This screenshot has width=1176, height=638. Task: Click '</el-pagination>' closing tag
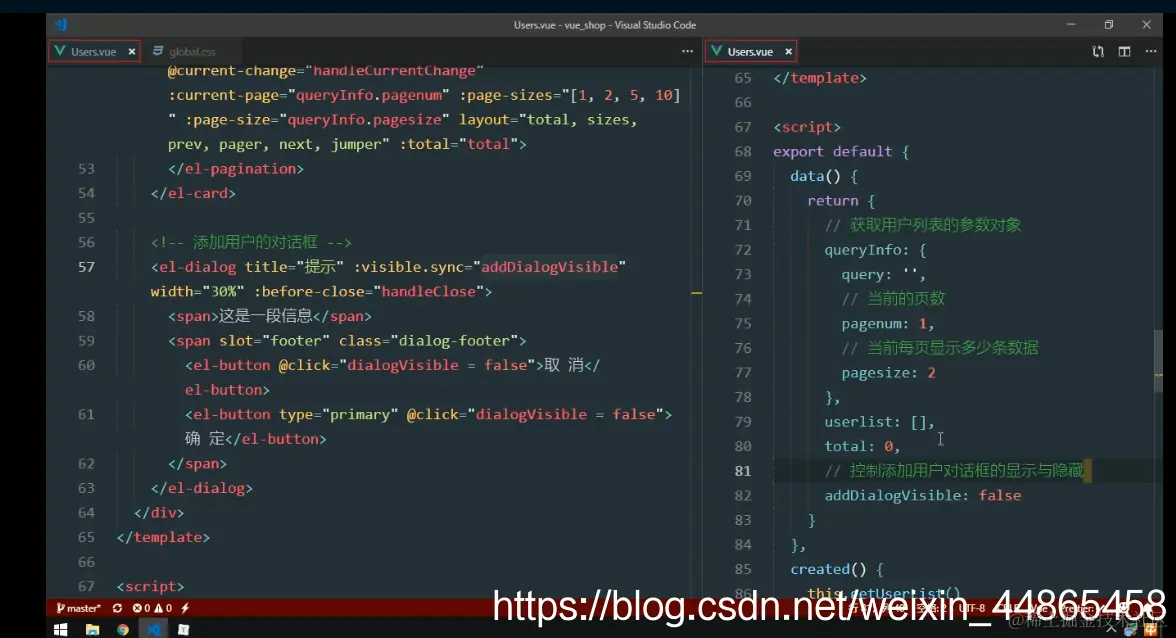tap(236, 169)
